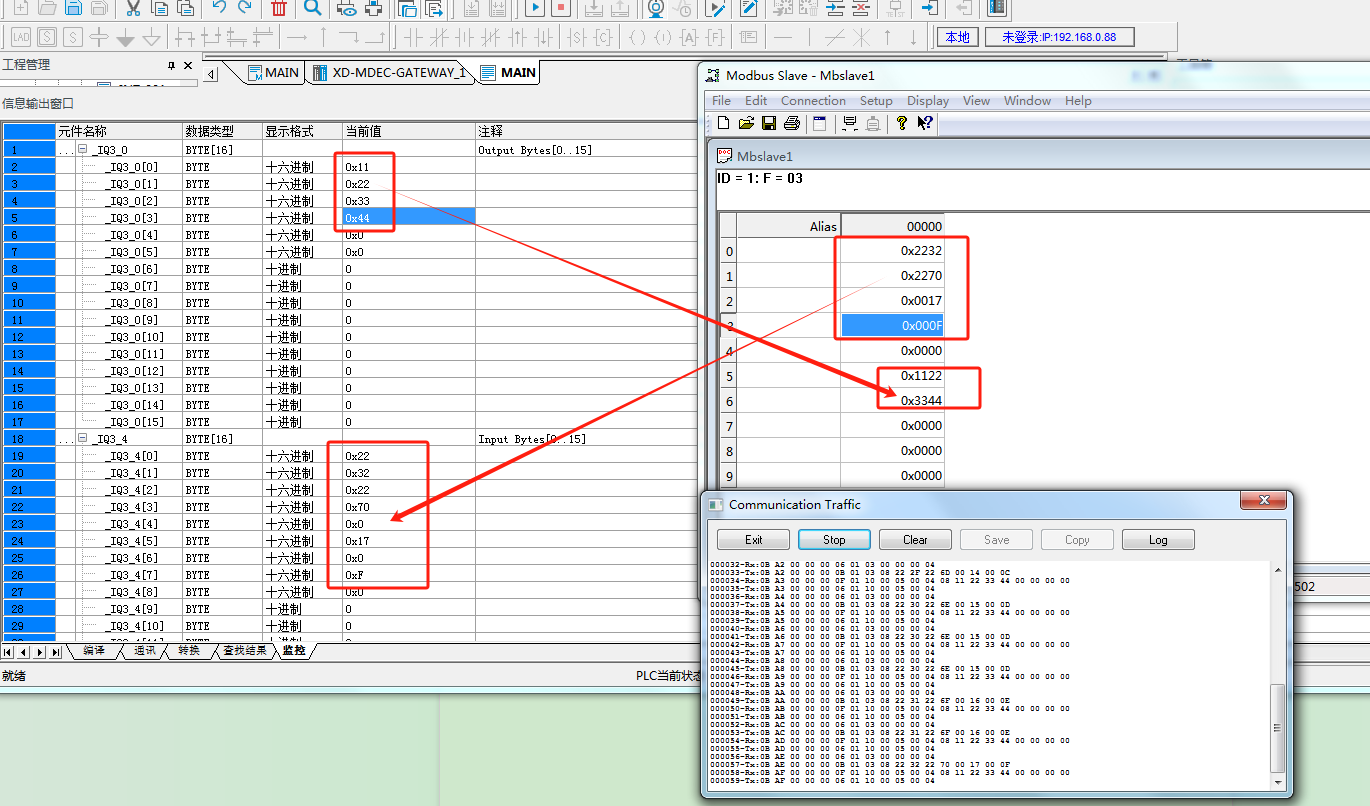Click the left tab-scroll arrow beside MAIN tabs
Viewport: 1370px width, 806px height.
tap(211, 74)
